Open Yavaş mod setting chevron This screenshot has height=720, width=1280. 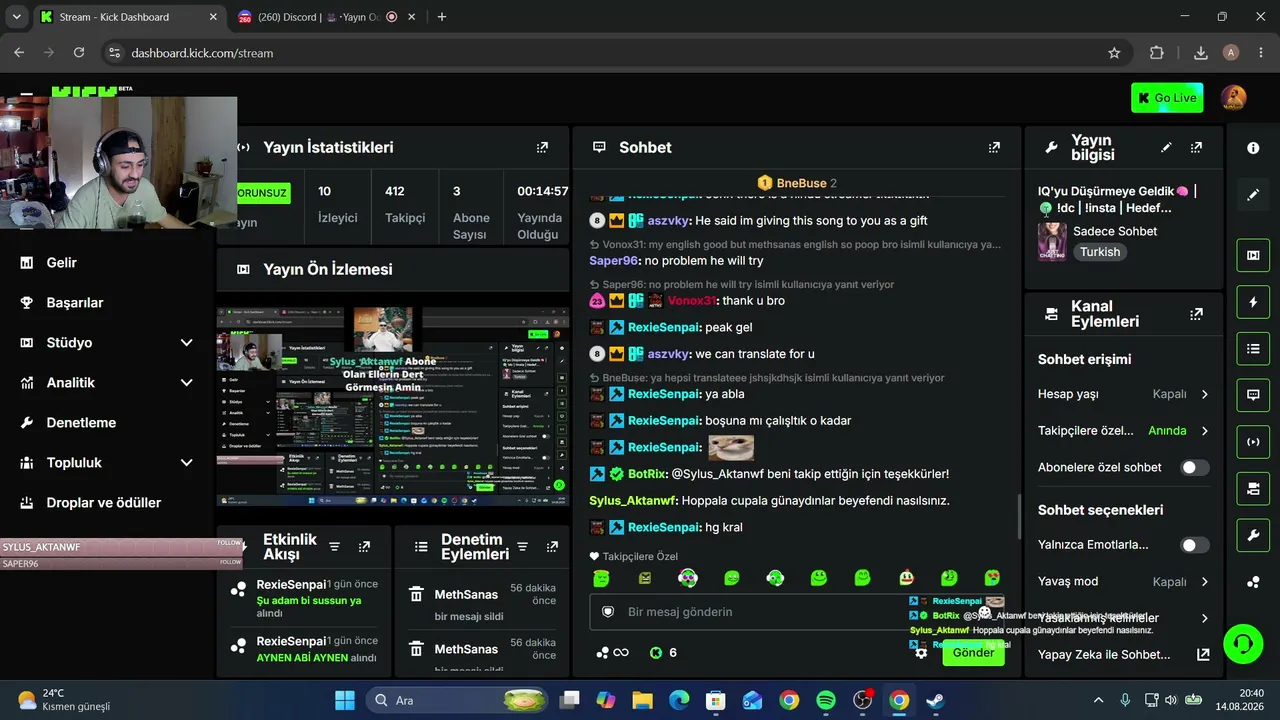1204,582
